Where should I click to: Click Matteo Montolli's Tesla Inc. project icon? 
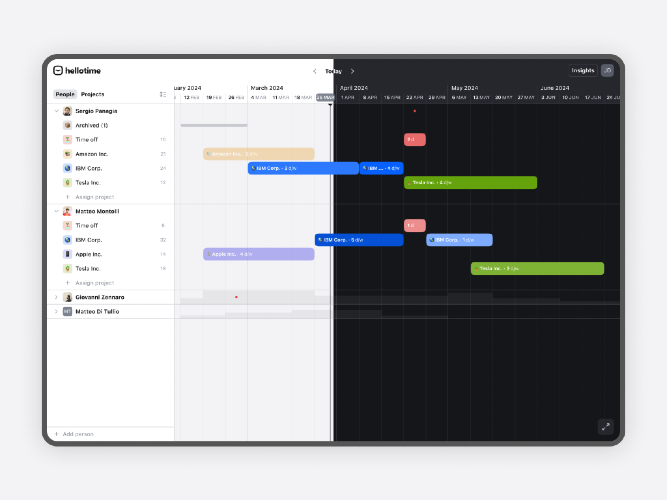pyautogui.click(x=67, y=269)
